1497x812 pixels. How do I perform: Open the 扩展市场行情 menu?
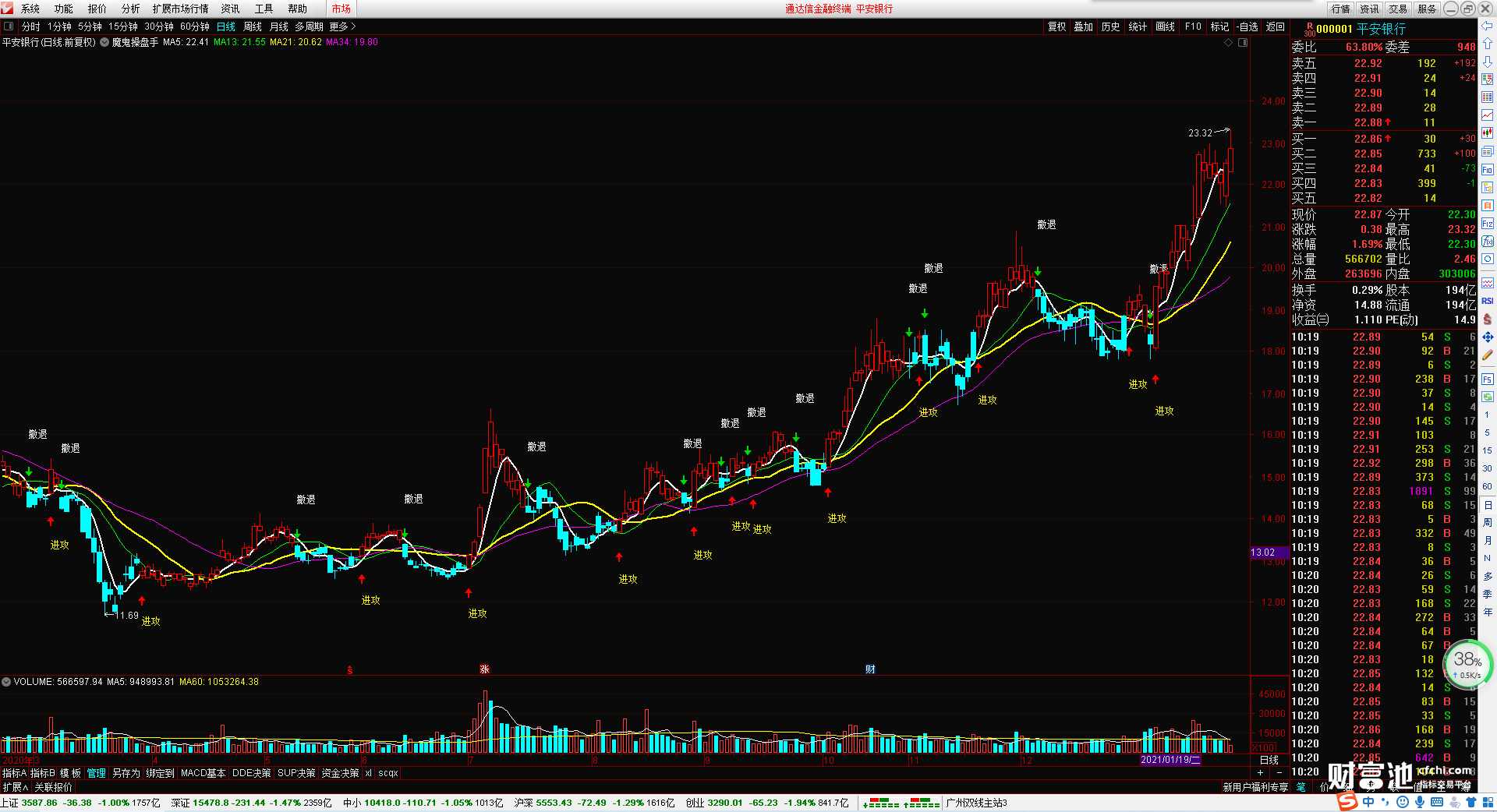pos(181,9)
